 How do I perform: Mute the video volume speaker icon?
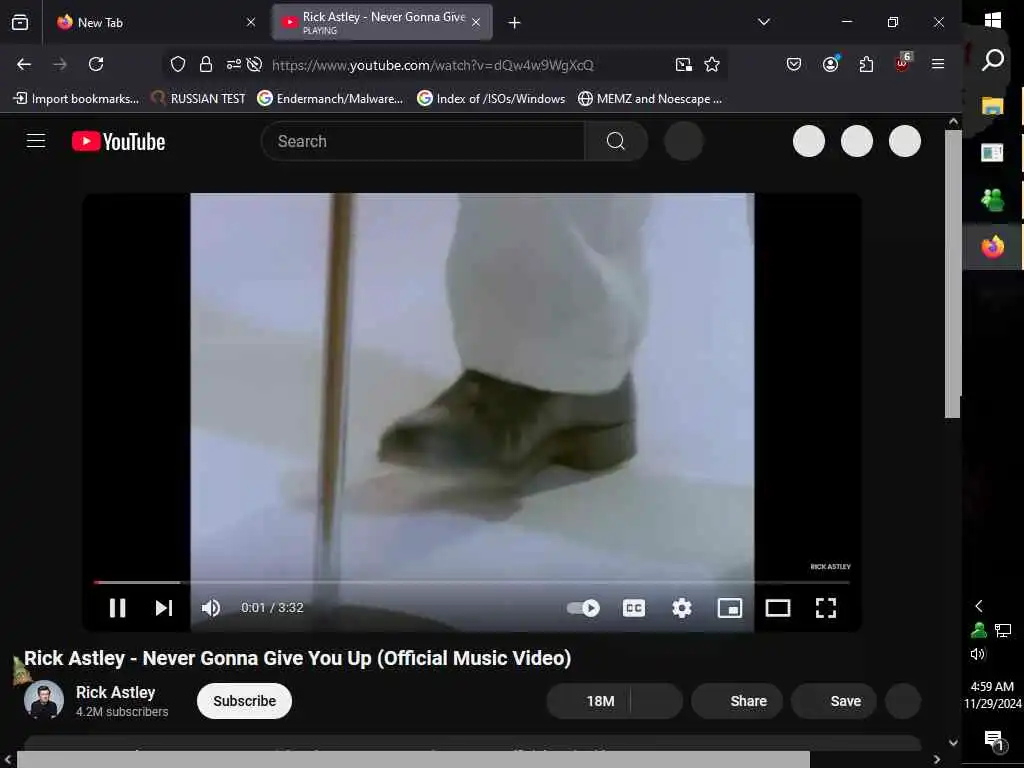[211, 608]
